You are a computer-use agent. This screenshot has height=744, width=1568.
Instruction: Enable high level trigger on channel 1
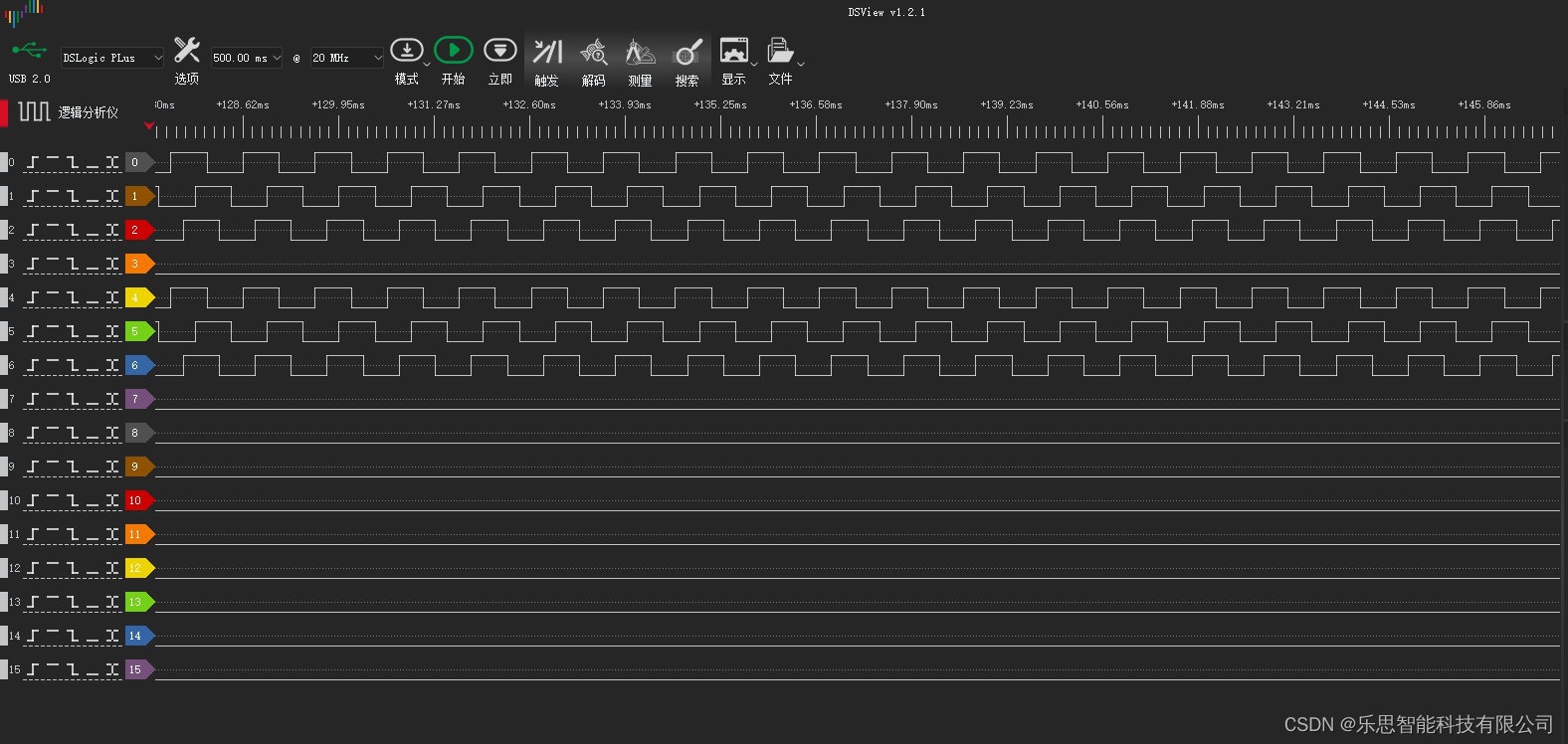53,196
